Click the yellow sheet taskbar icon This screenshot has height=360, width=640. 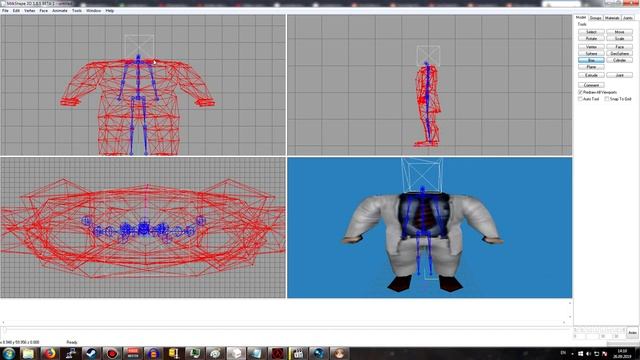pyautogui.click(x=174, y=353)
